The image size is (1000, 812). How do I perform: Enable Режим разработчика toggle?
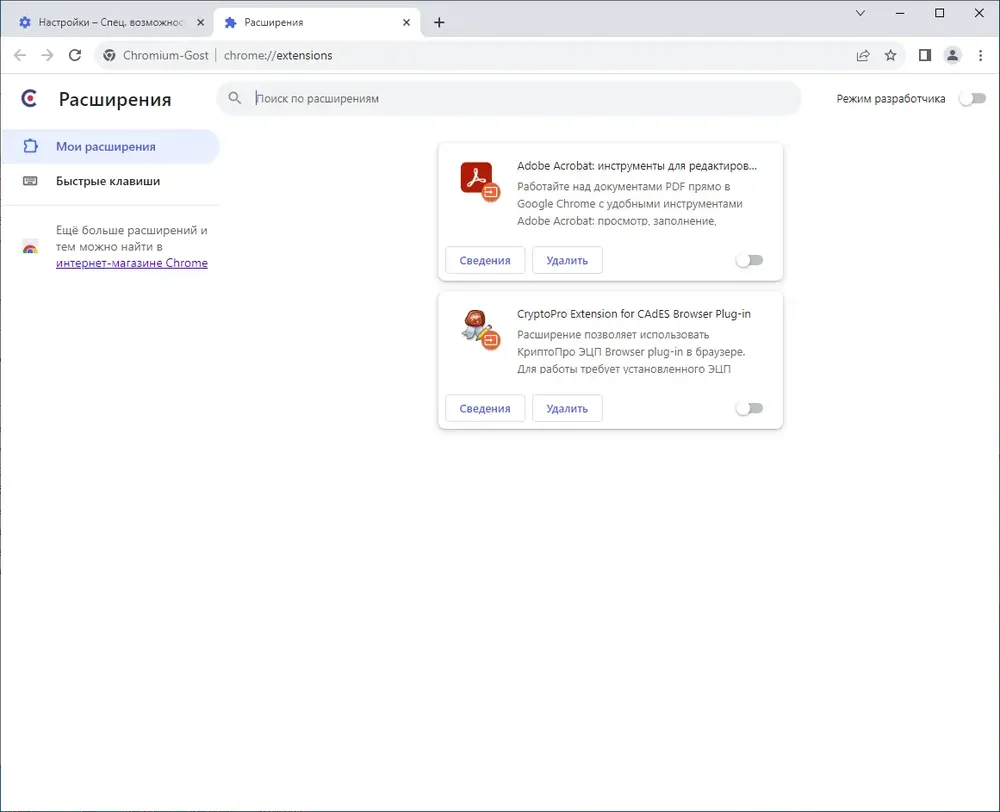[x=973, y=99]
